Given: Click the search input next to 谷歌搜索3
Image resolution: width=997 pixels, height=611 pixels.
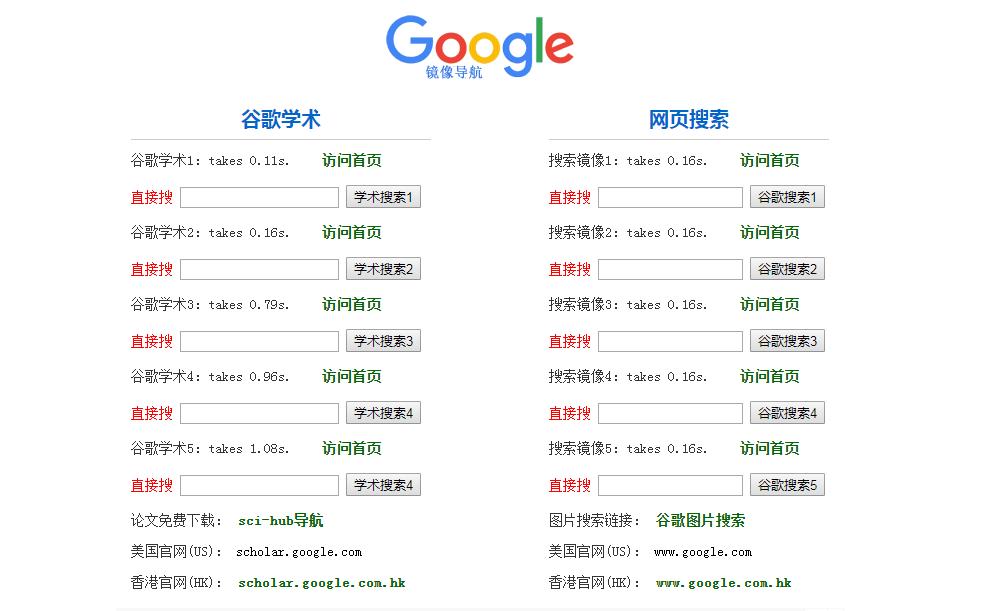Looking at the screenshot, I should coord(669,340).
